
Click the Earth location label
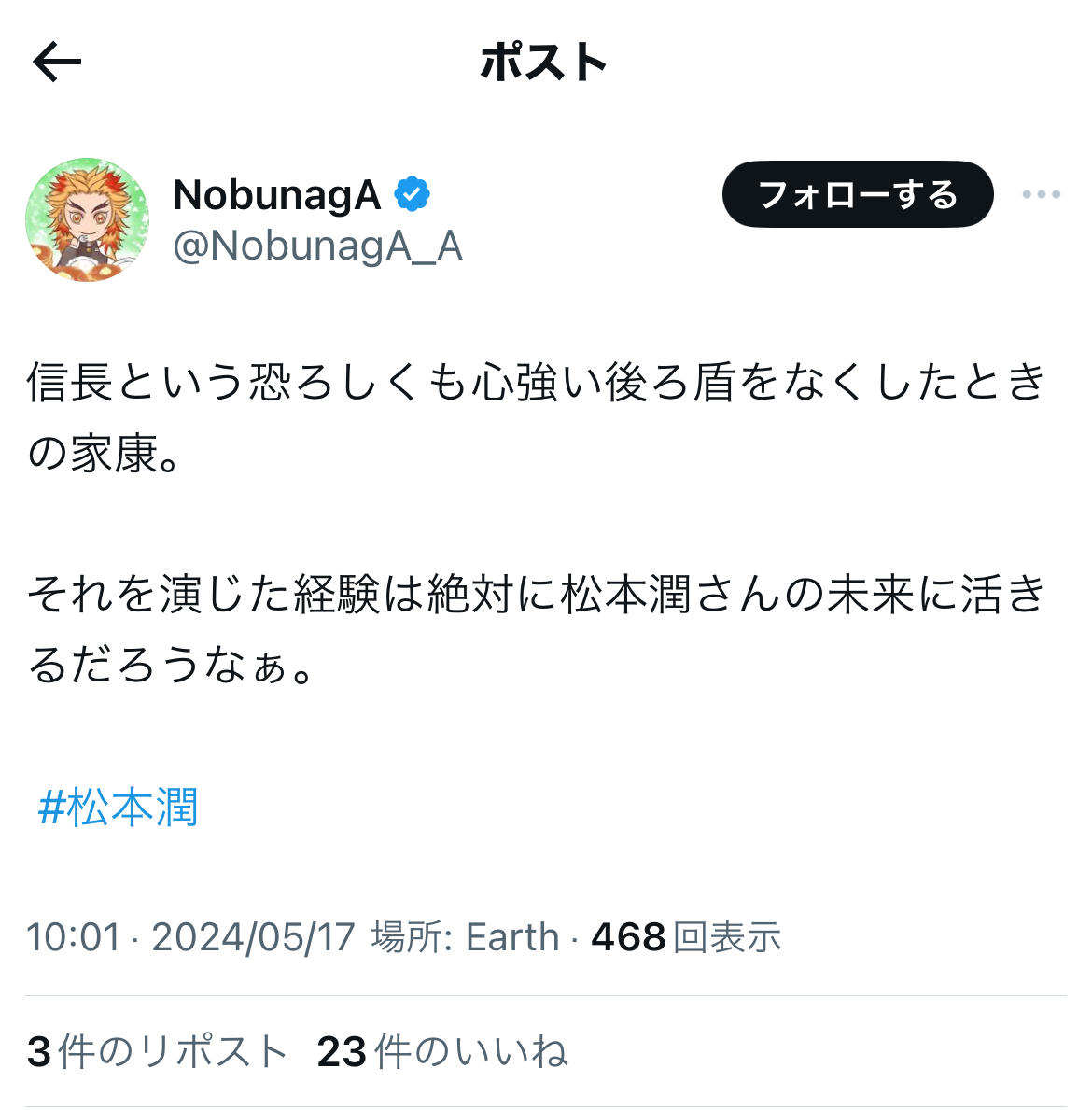[512, 937]
